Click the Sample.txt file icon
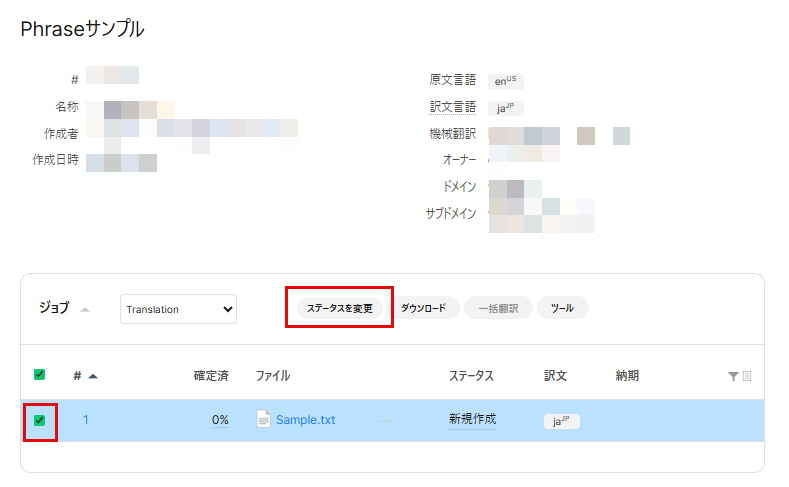789x487 pixels. coord(264,420)
